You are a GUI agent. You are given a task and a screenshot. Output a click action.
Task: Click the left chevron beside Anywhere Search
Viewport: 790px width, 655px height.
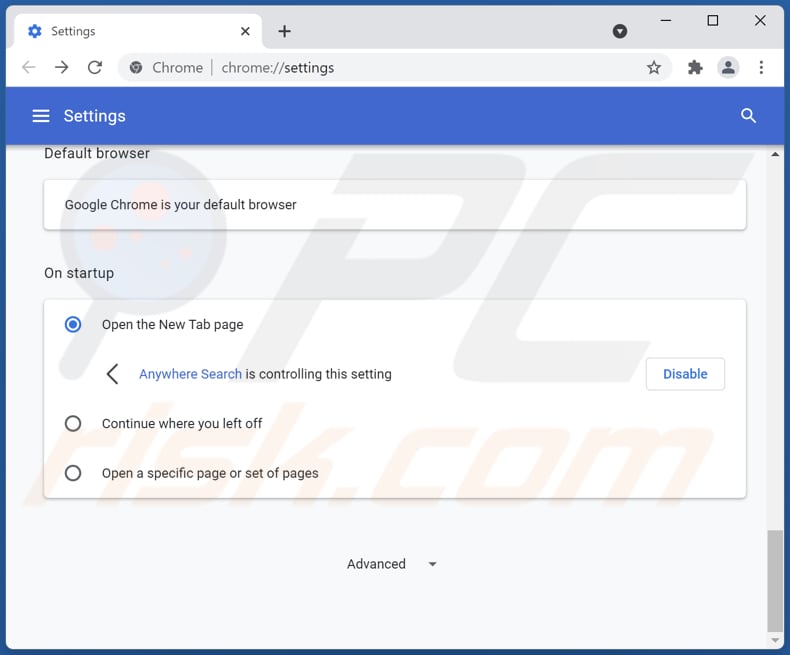[113, 374]
